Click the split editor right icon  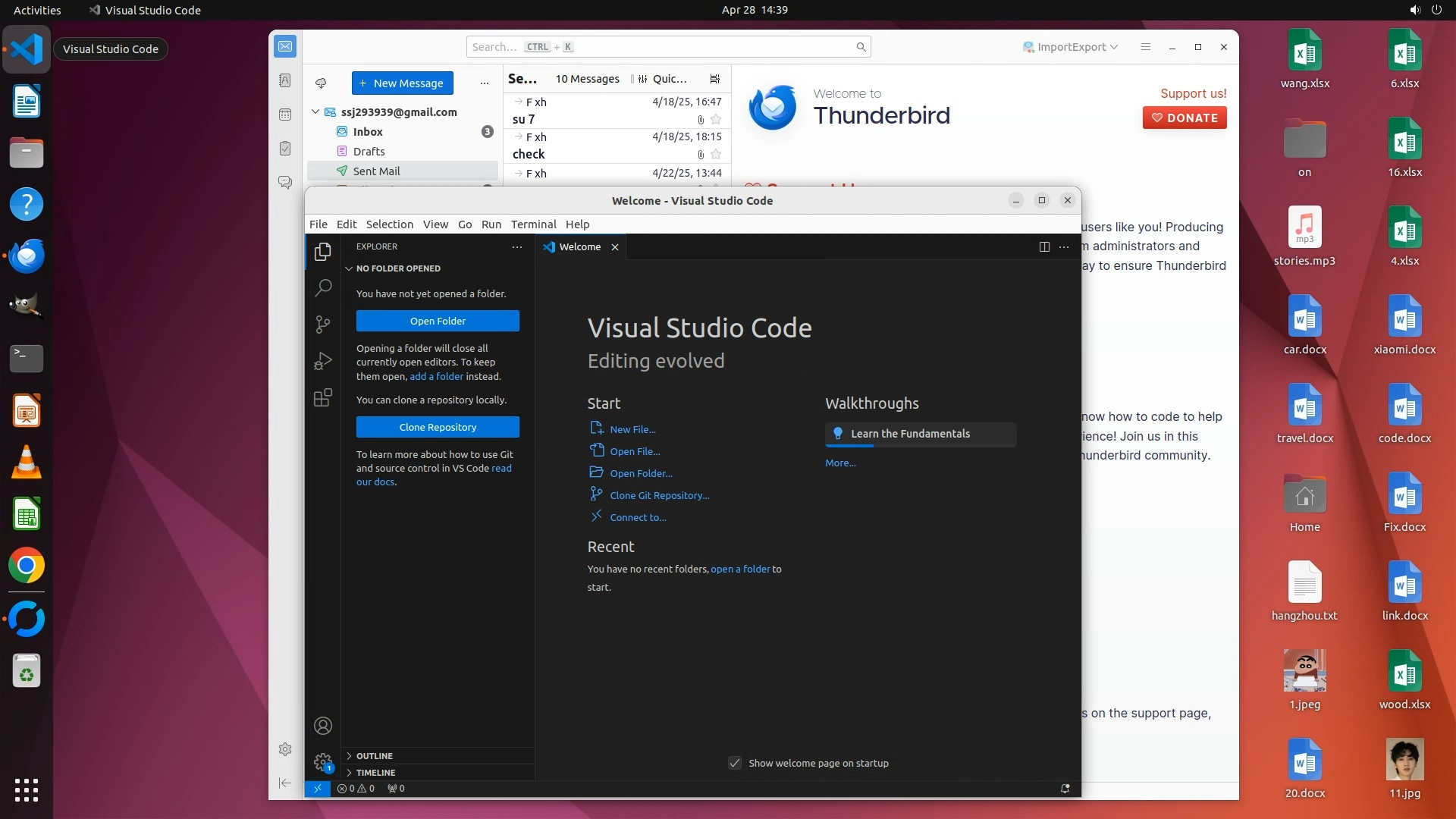tap(1044, 247)
